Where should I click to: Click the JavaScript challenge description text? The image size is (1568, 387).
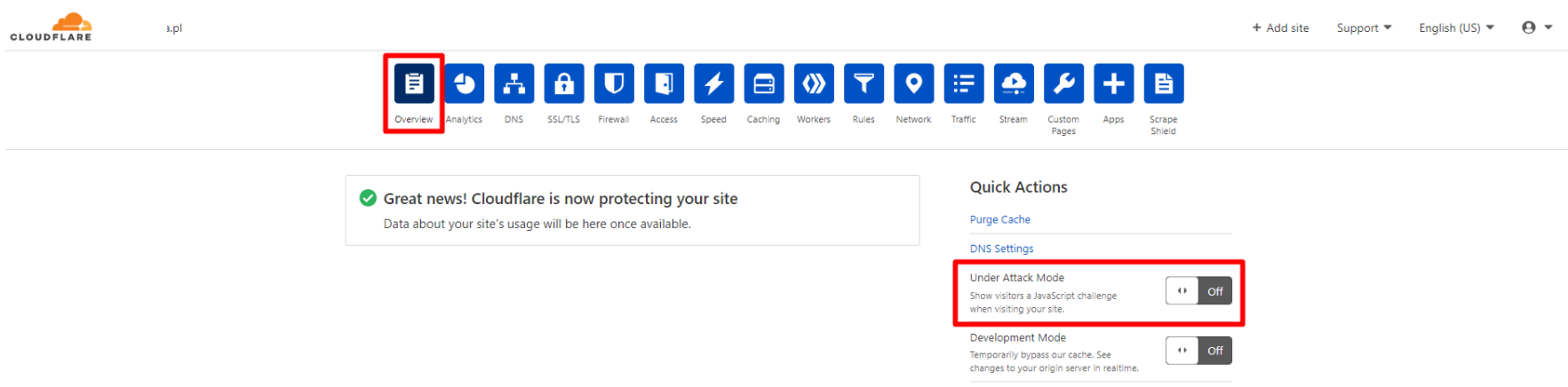pos(1043,303)
